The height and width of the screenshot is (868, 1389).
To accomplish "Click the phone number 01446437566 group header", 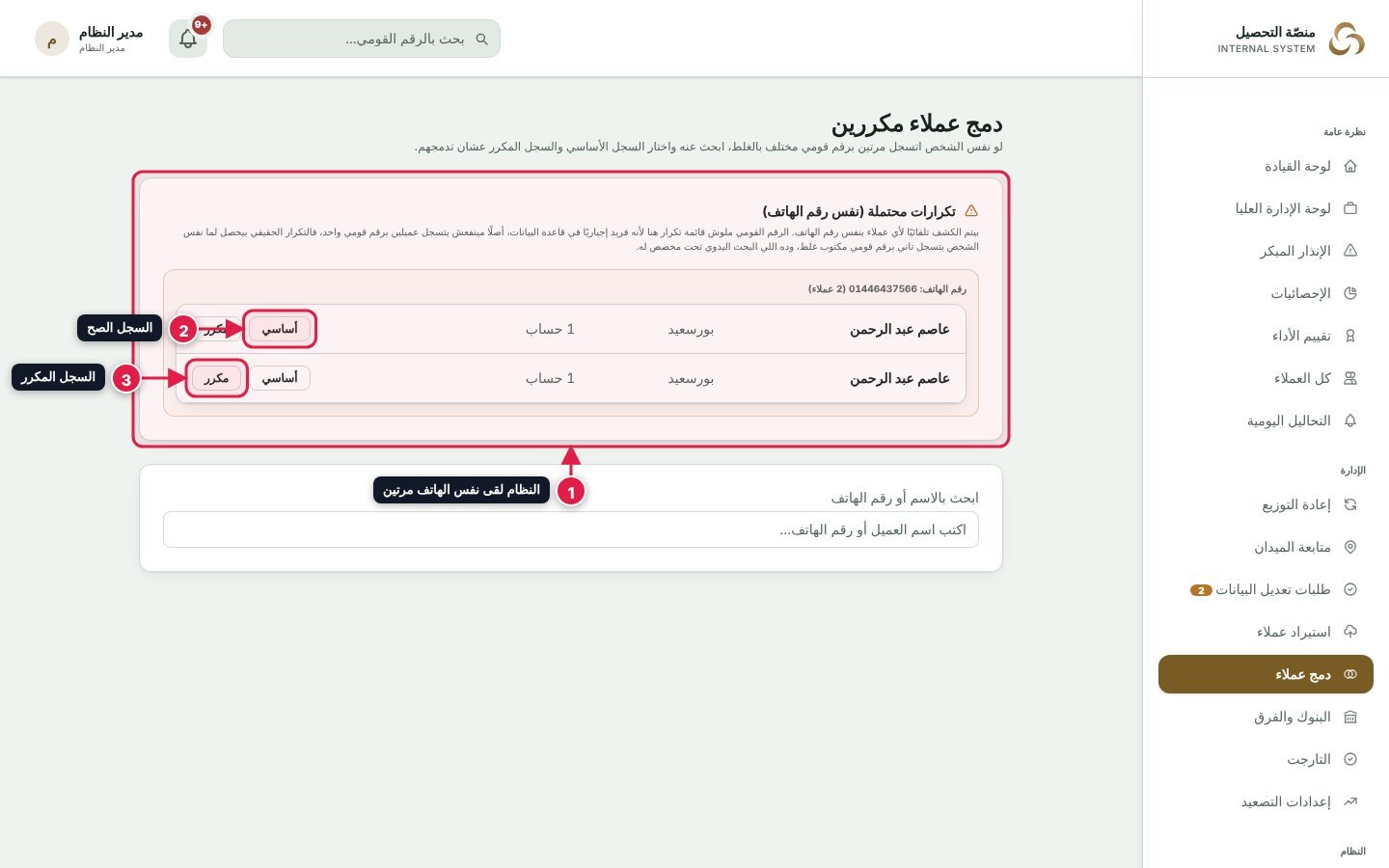I will tap(887, 289).
